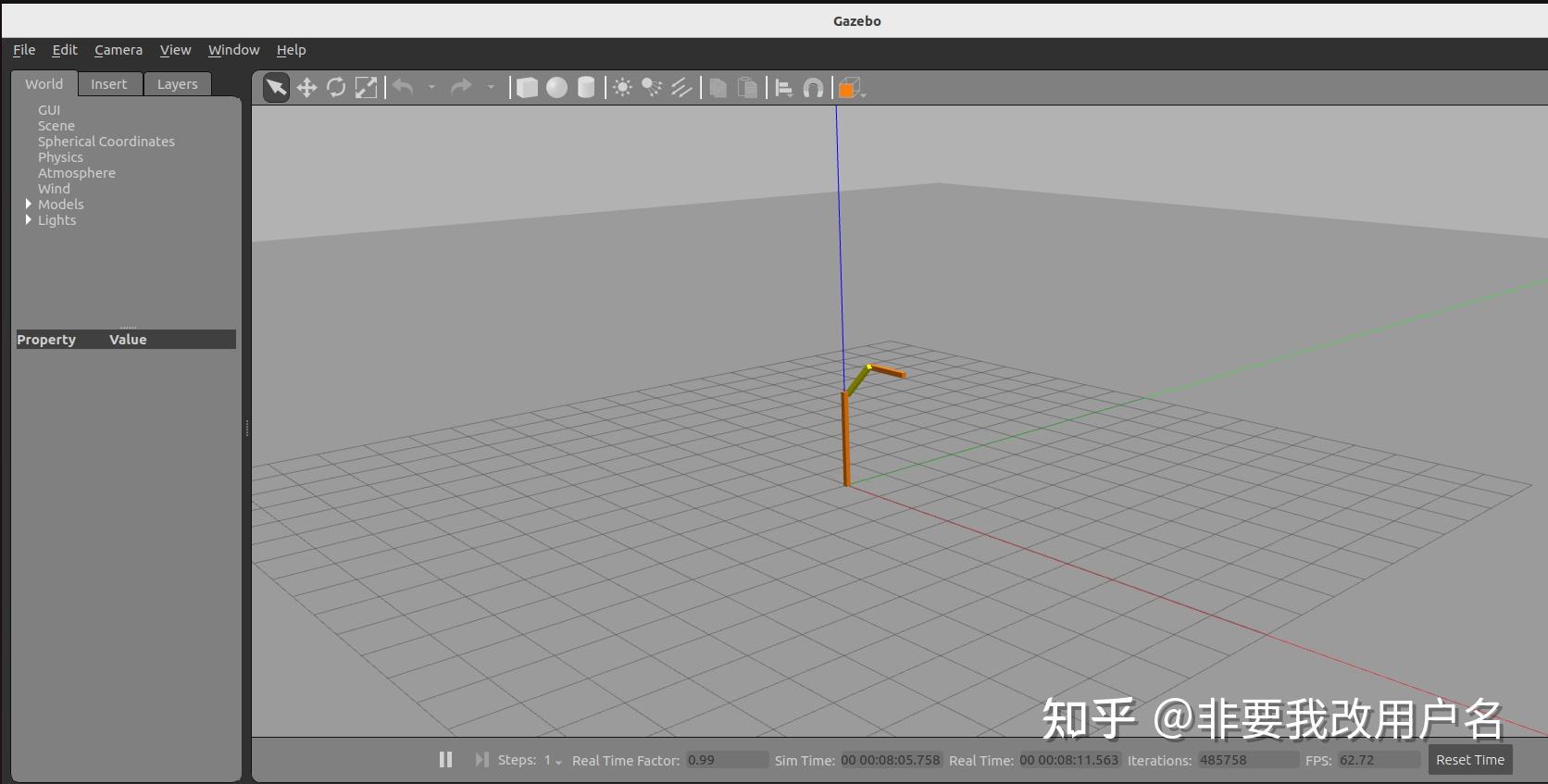Insert a box shape
The image size is (1548, 784).
point(527,88)
